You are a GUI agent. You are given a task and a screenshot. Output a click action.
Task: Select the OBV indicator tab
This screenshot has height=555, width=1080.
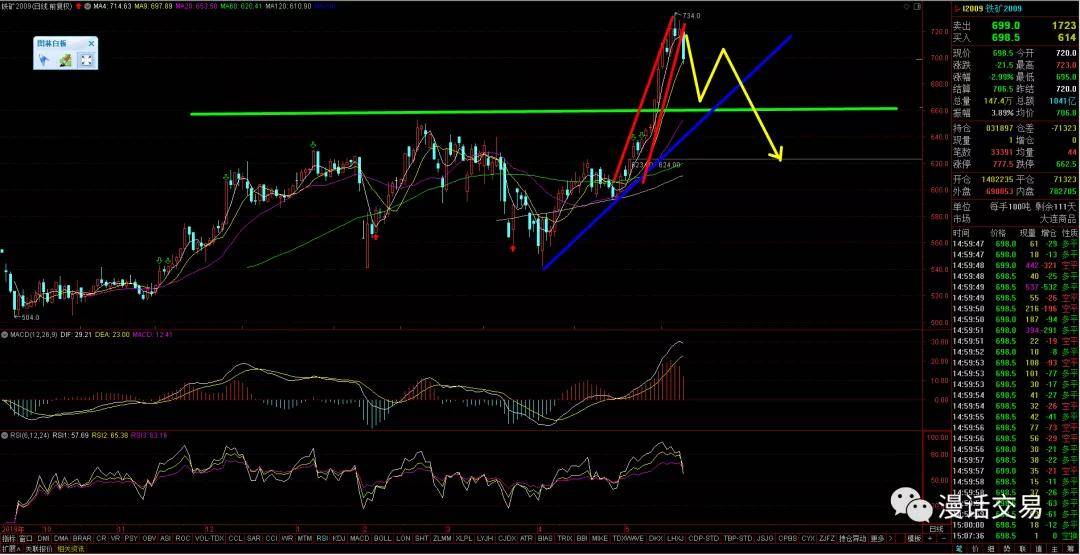point(149,538)
